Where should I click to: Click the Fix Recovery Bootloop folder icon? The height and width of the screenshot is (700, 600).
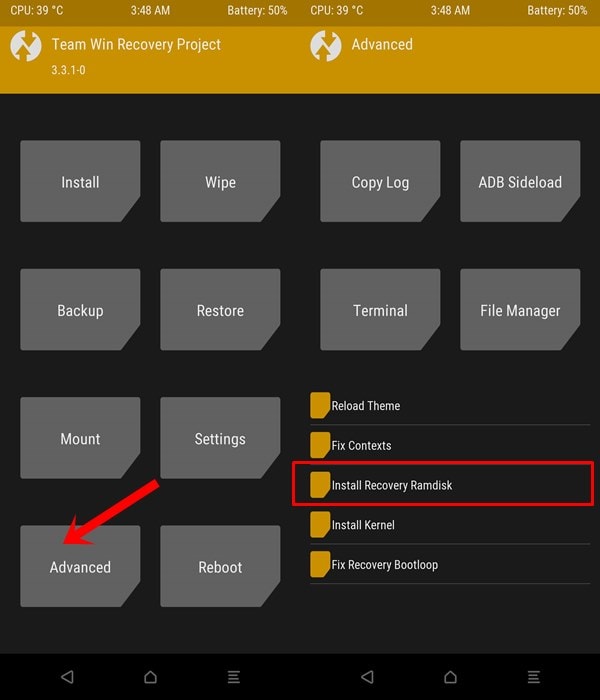[x=320, y=564]
